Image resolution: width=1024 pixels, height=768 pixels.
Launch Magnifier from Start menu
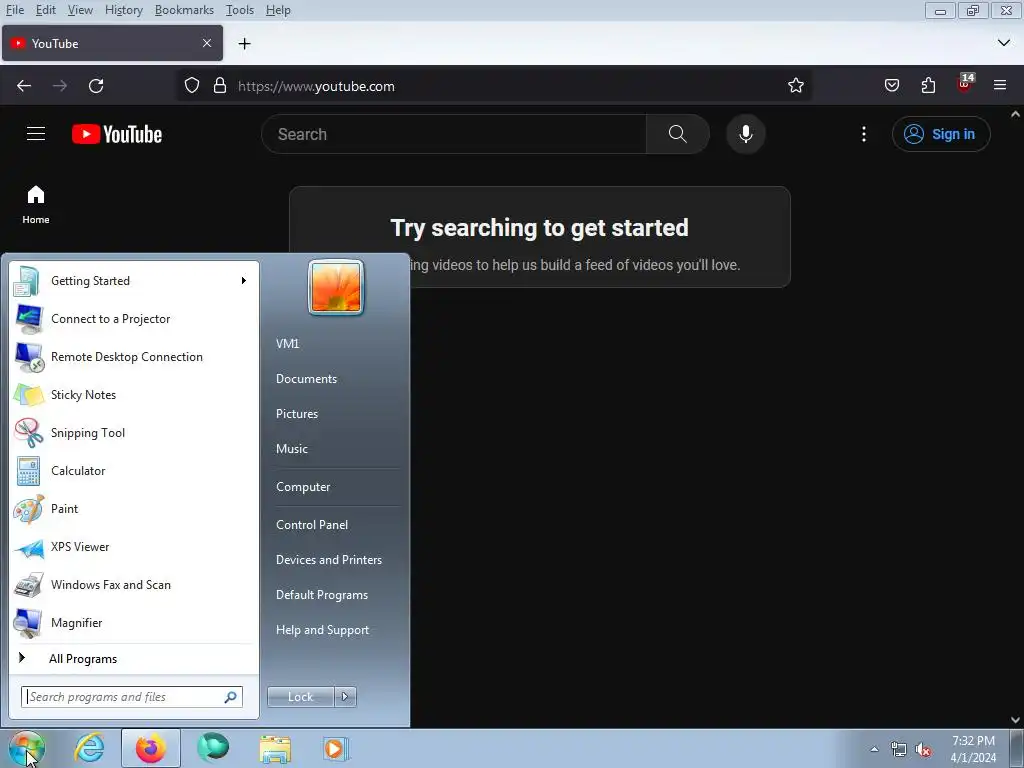(x=134, y=623)
